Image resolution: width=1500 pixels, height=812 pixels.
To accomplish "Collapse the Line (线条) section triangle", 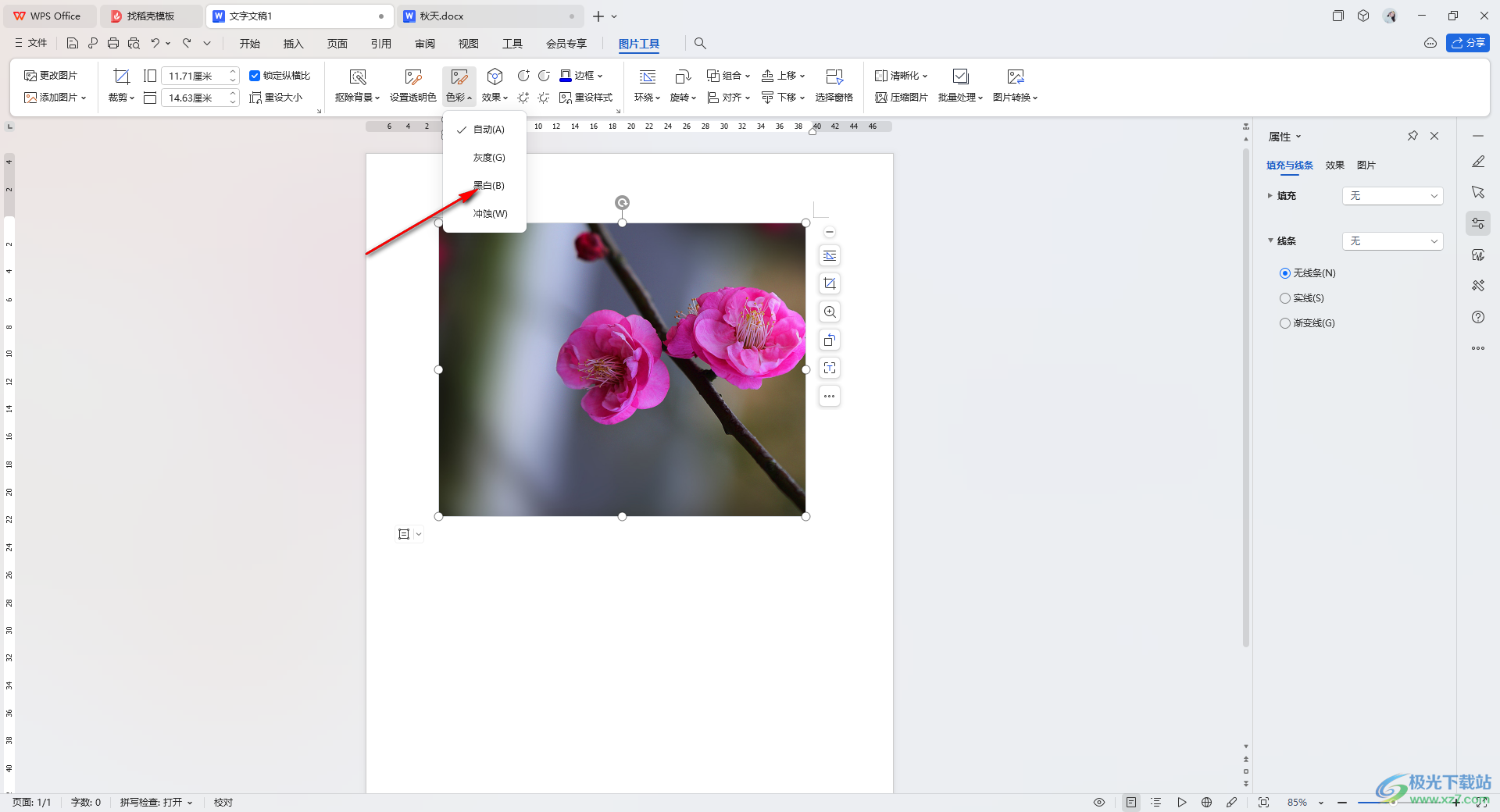I will (x=1270, y=240).
